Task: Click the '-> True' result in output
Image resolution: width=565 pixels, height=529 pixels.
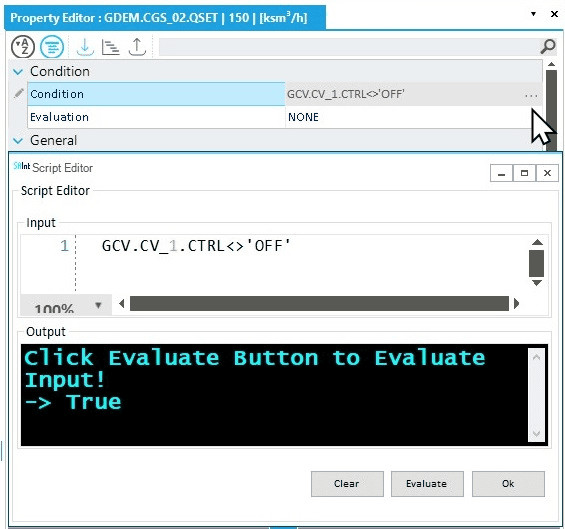Action: coord(73,402)
